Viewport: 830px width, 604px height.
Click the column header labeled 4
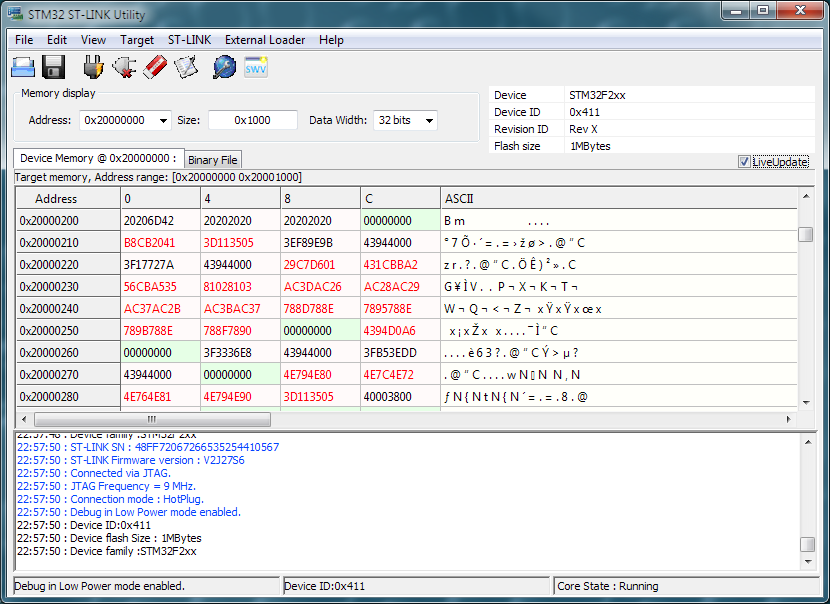[241, 199]
